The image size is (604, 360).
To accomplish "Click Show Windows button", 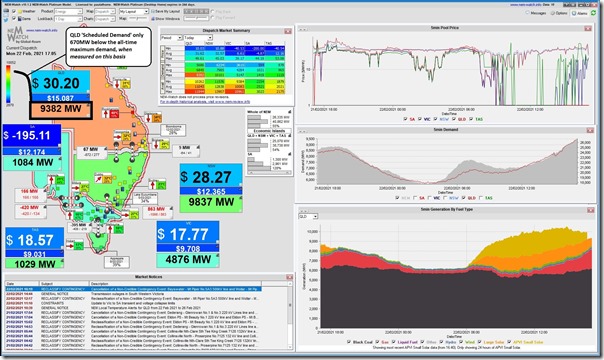I will click(166, 18).
